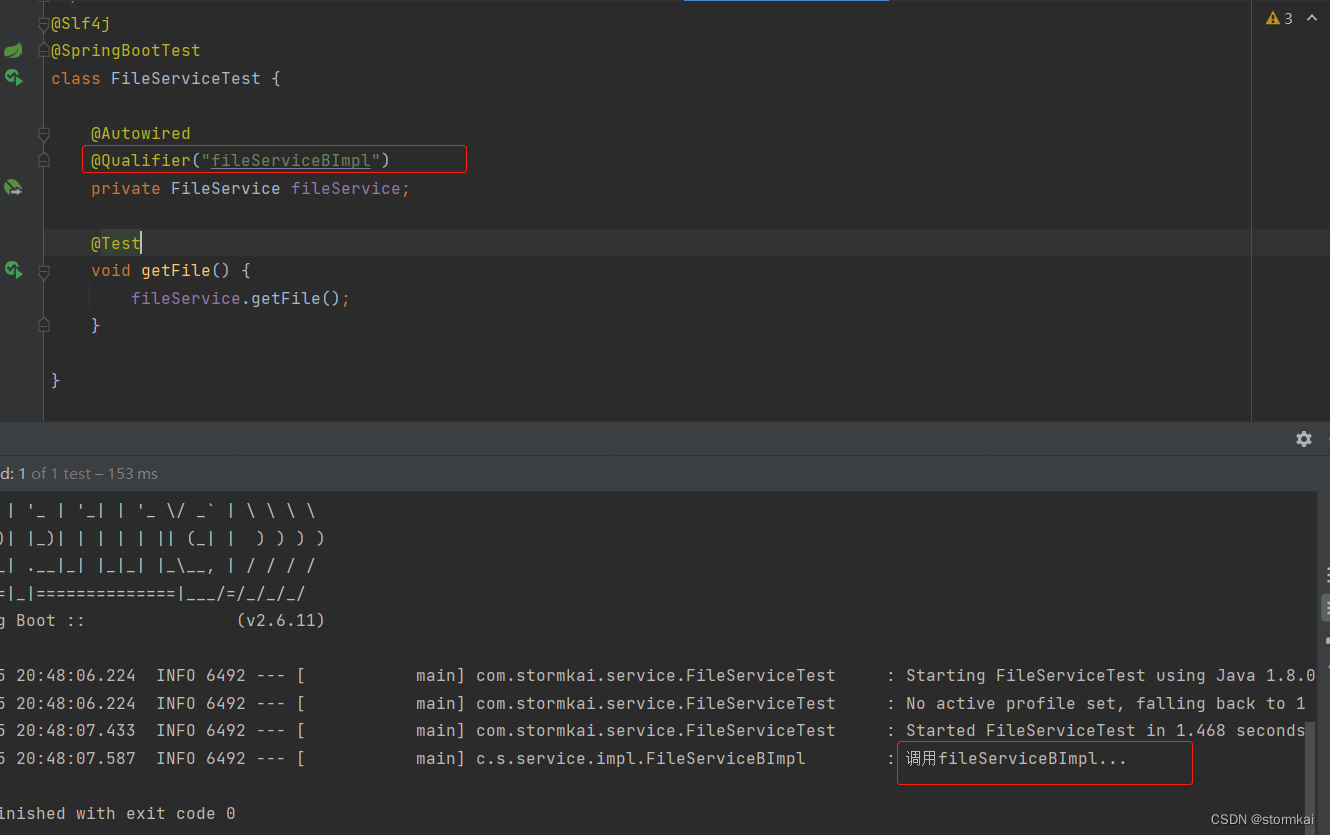
Task: Place cursor on @Test annotation
Action: [x=116, y=243]
